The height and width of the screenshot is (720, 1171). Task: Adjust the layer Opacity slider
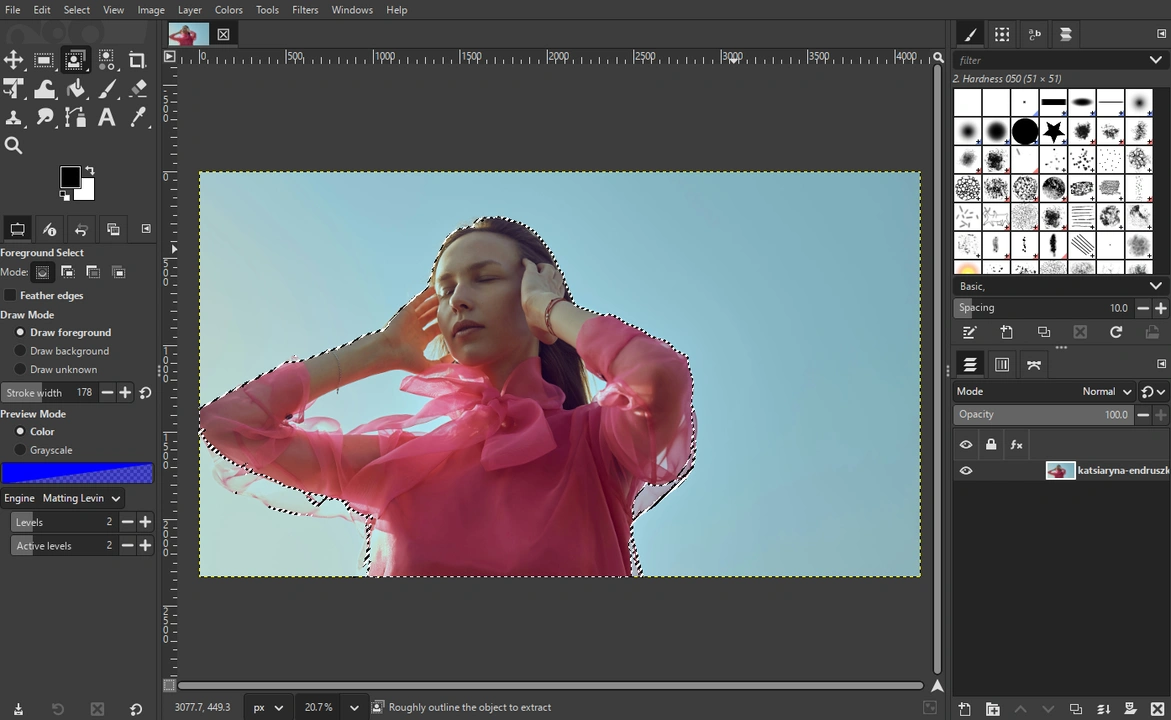coord(1043,415)
